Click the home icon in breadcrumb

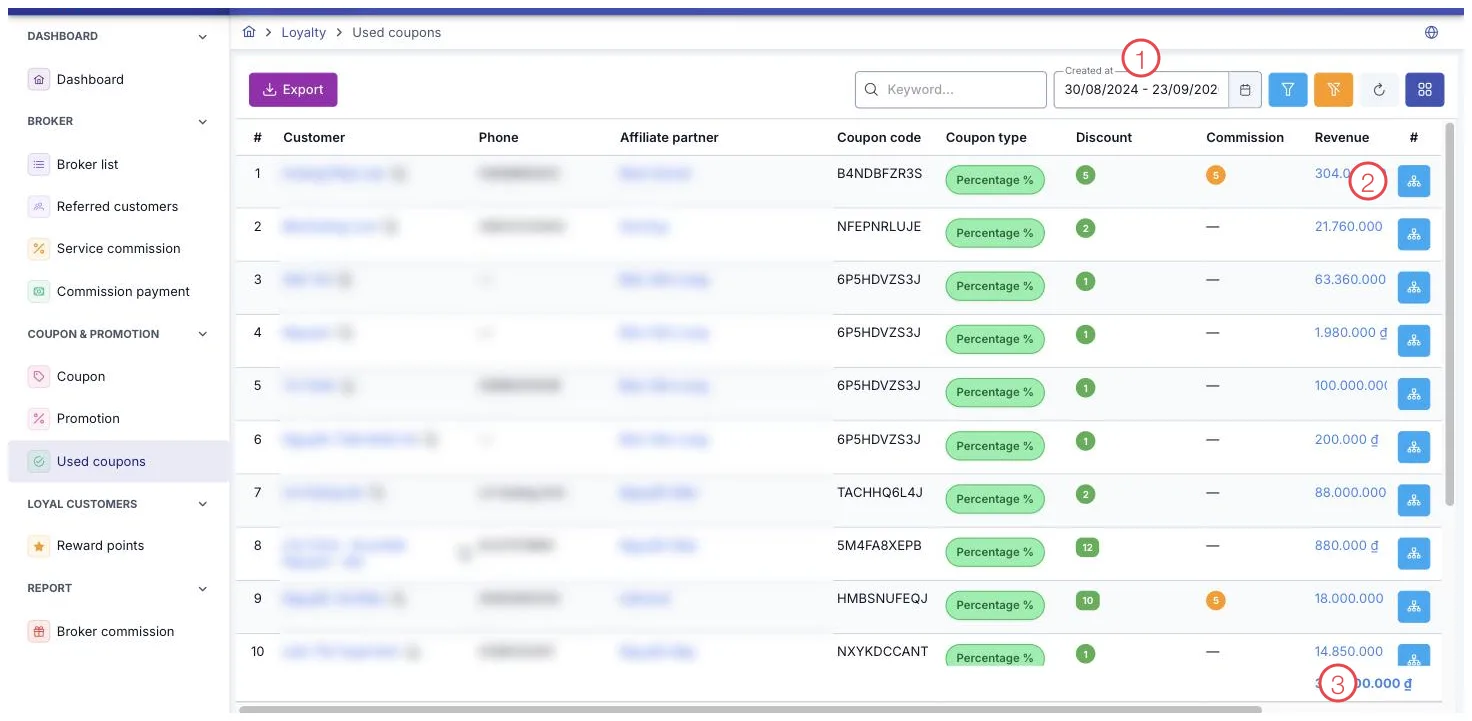tap(250, 32)
